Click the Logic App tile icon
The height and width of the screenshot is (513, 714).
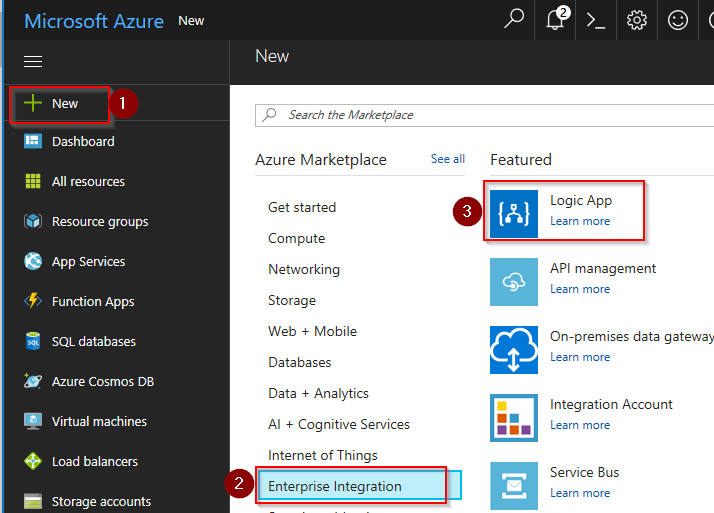coord(514,213)
